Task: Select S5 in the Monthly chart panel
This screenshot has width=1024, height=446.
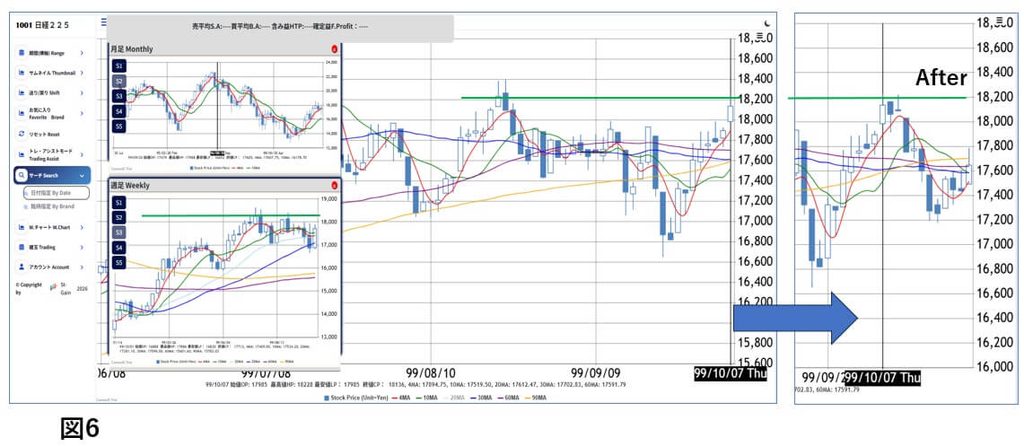Action: tap(119, 126)
